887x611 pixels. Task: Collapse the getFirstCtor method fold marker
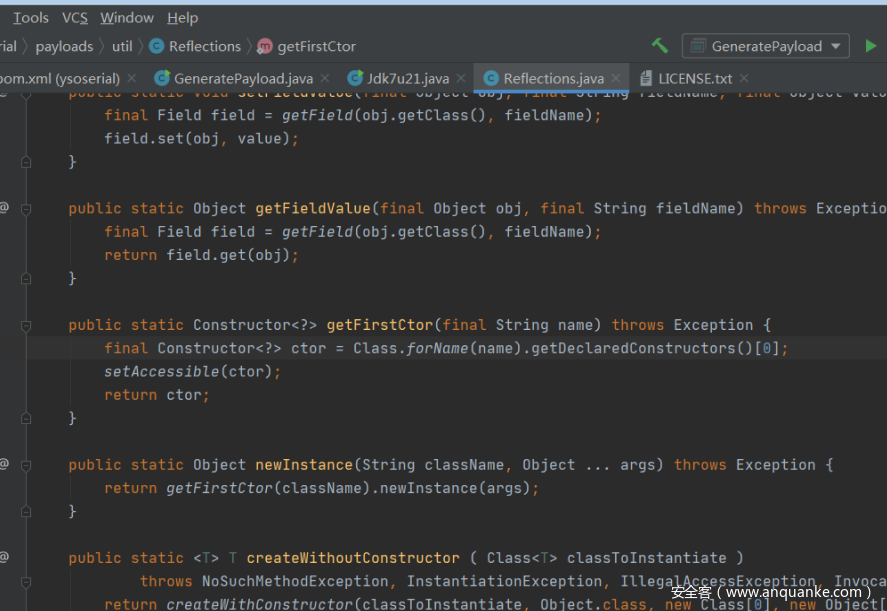tap(26, 325)
